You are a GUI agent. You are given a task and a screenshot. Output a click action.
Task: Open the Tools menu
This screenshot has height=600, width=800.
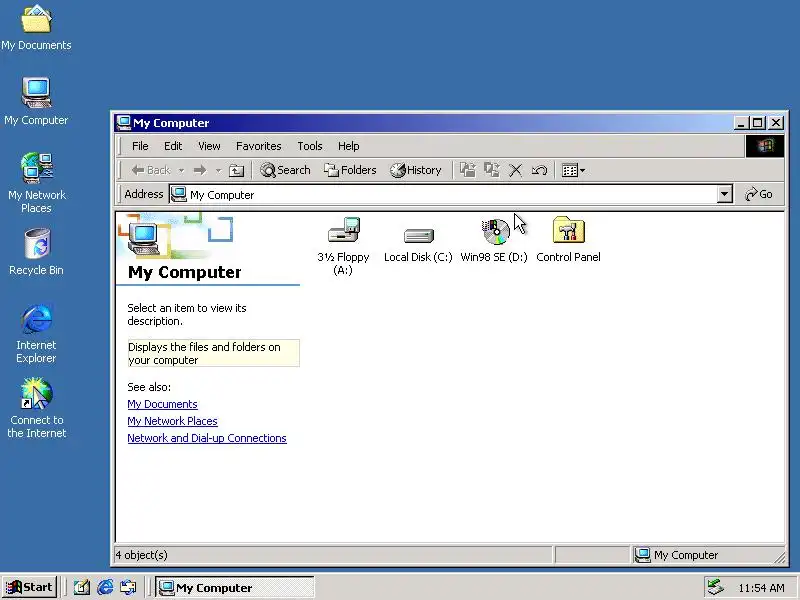(x=310, y=146)
